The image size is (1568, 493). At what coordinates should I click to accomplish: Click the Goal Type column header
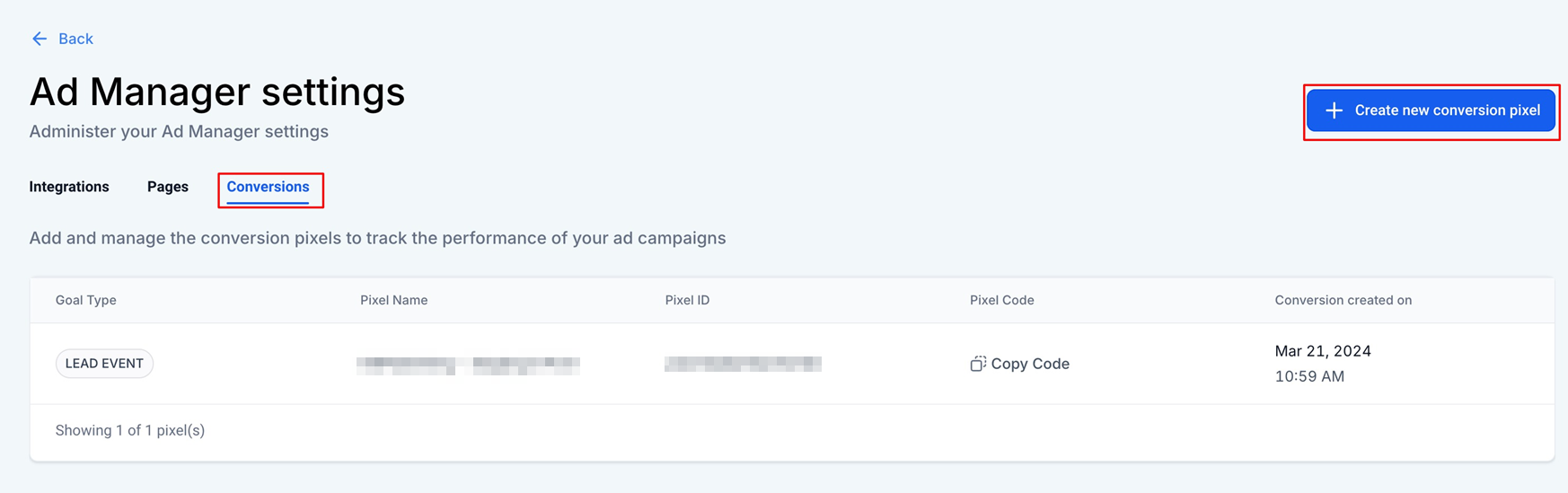[86, 300]
